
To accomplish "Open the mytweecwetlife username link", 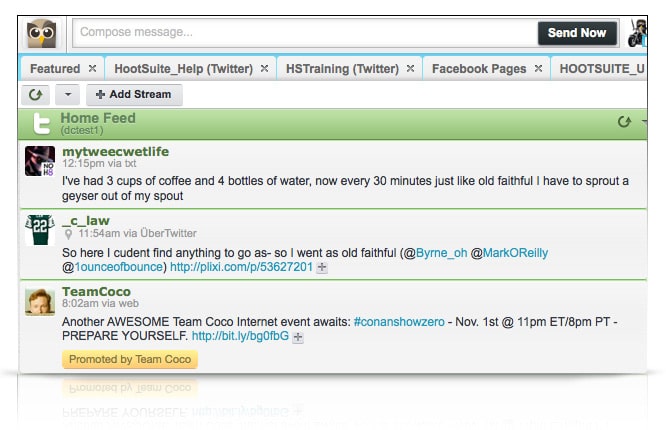I will point(116,152).
